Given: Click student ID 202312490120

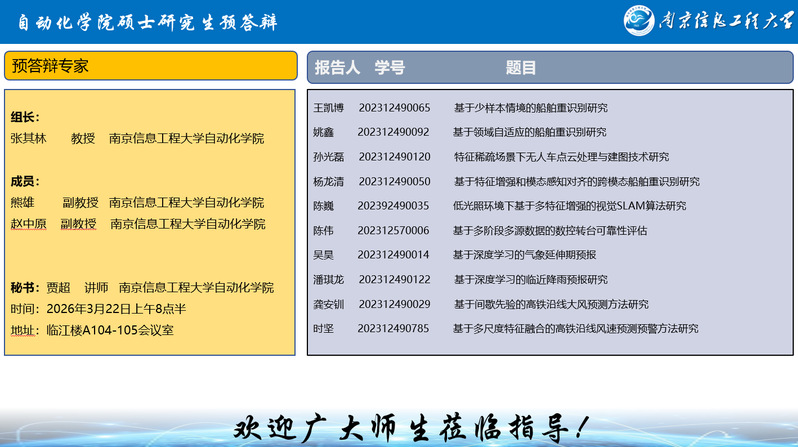Looking at the screenshot, I should [x=394, y=157].
